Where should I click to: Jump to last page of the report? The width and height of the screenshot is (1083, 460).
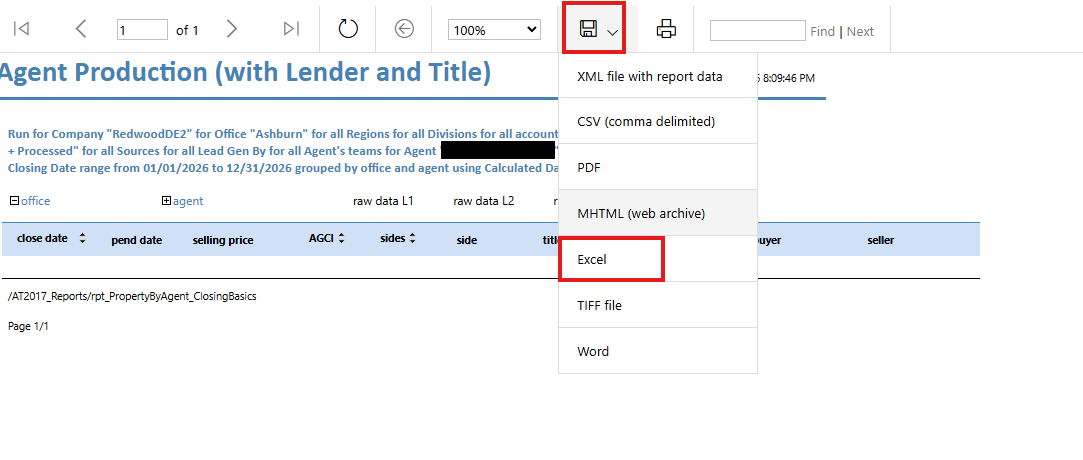pos(291,29)
